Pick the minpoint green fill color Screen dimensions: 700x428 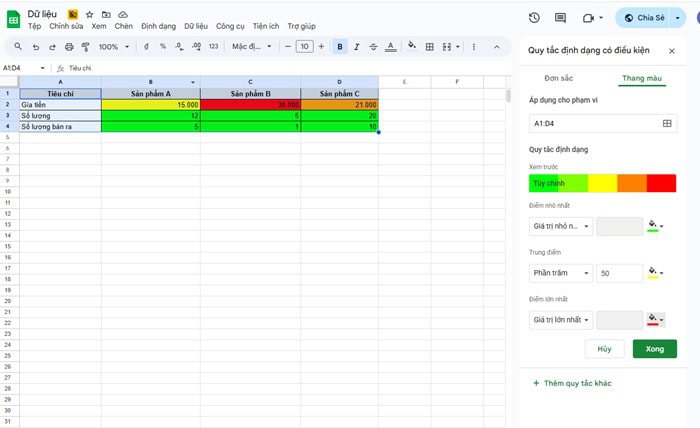[x=655, y=226]
